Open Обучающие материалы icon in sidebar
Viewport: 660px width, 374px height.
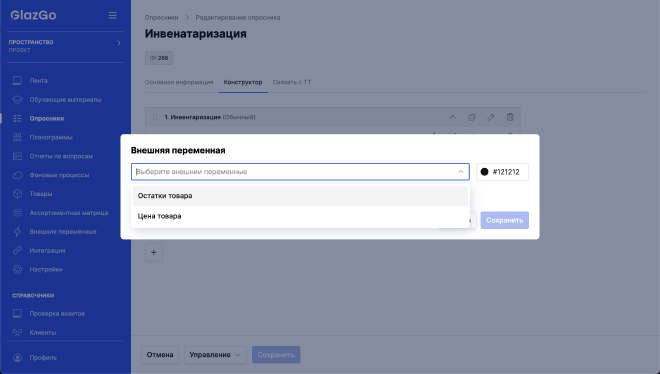17,99
